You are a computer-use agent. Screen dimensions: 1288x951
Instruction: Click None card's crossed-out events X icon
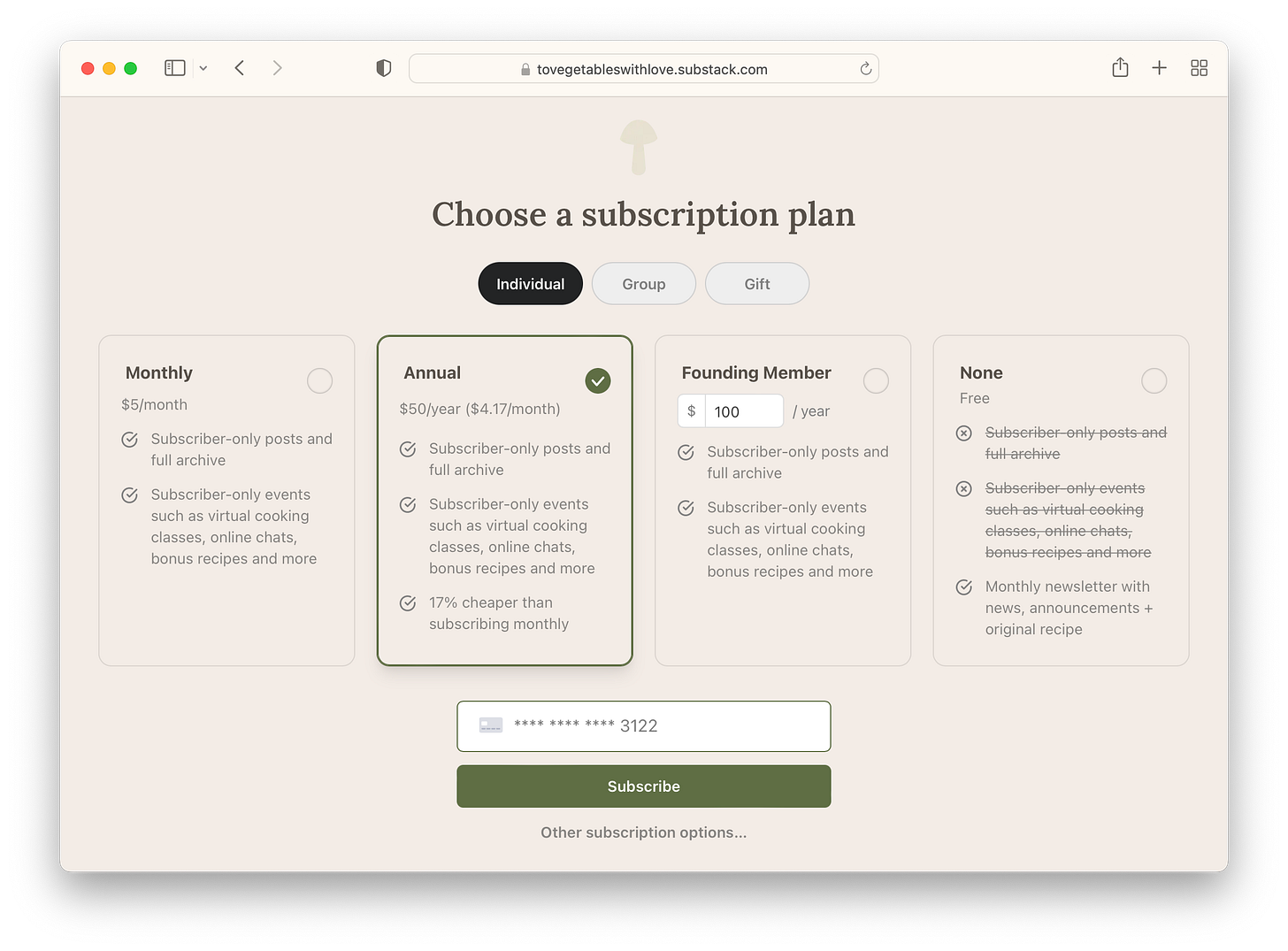tap(964, 489)
